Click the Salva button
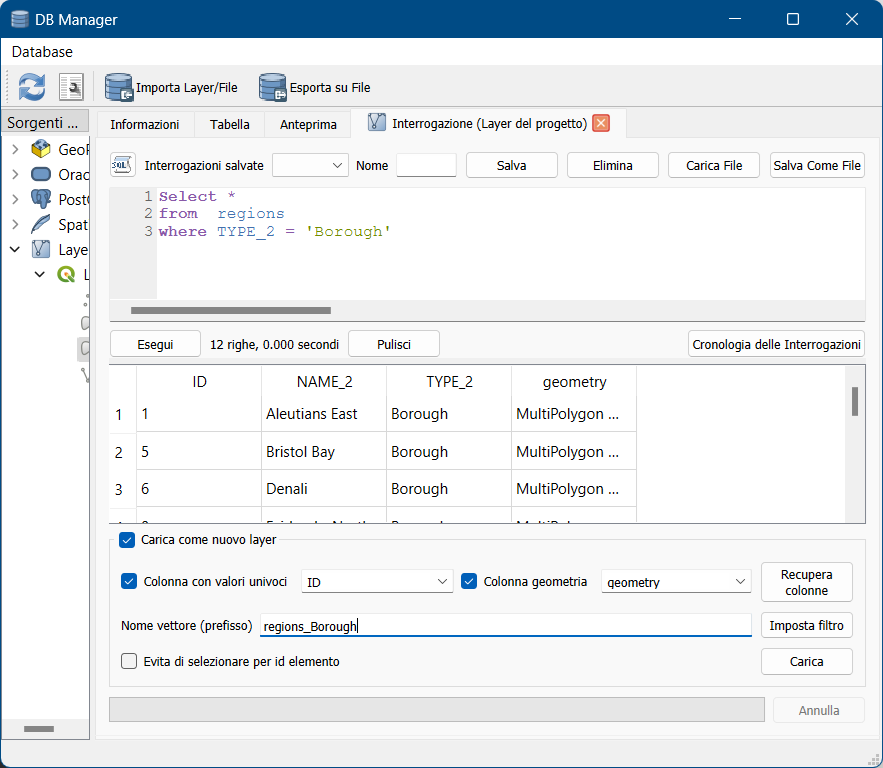 click(511, 166)
